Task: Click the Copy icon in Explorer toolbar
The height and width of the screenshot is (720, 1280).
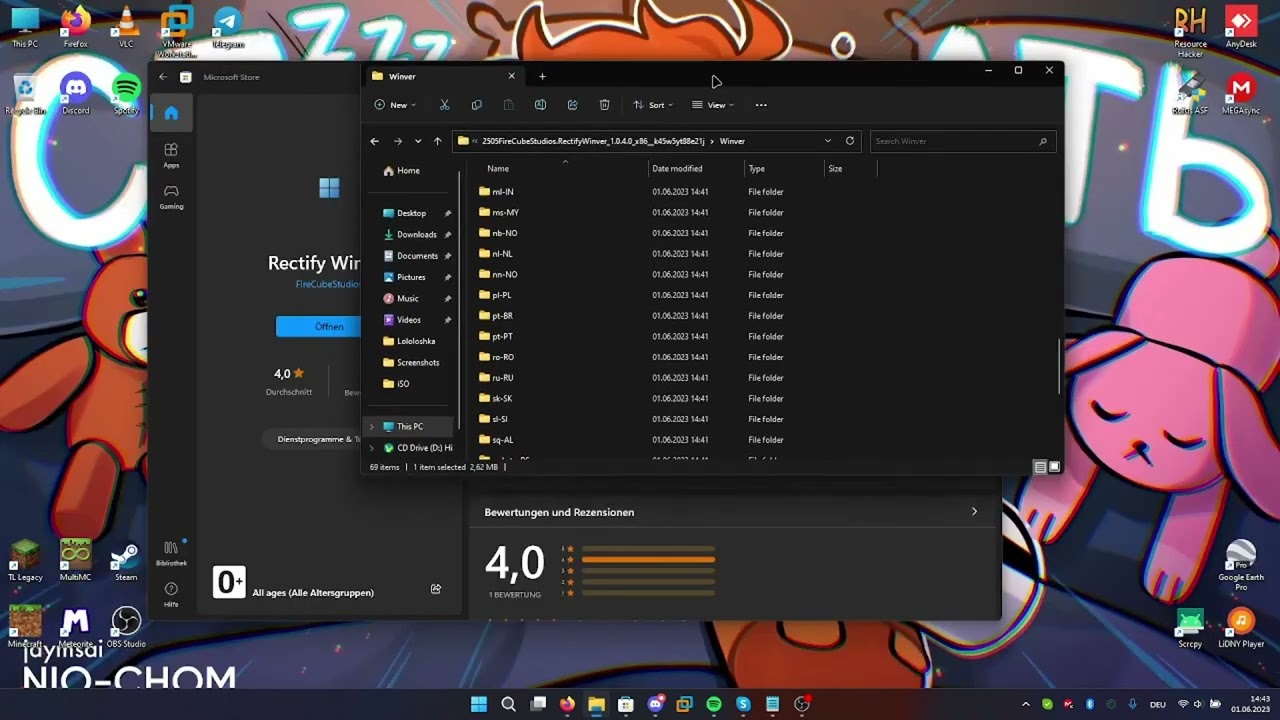Action: click(x=476, y=105)
